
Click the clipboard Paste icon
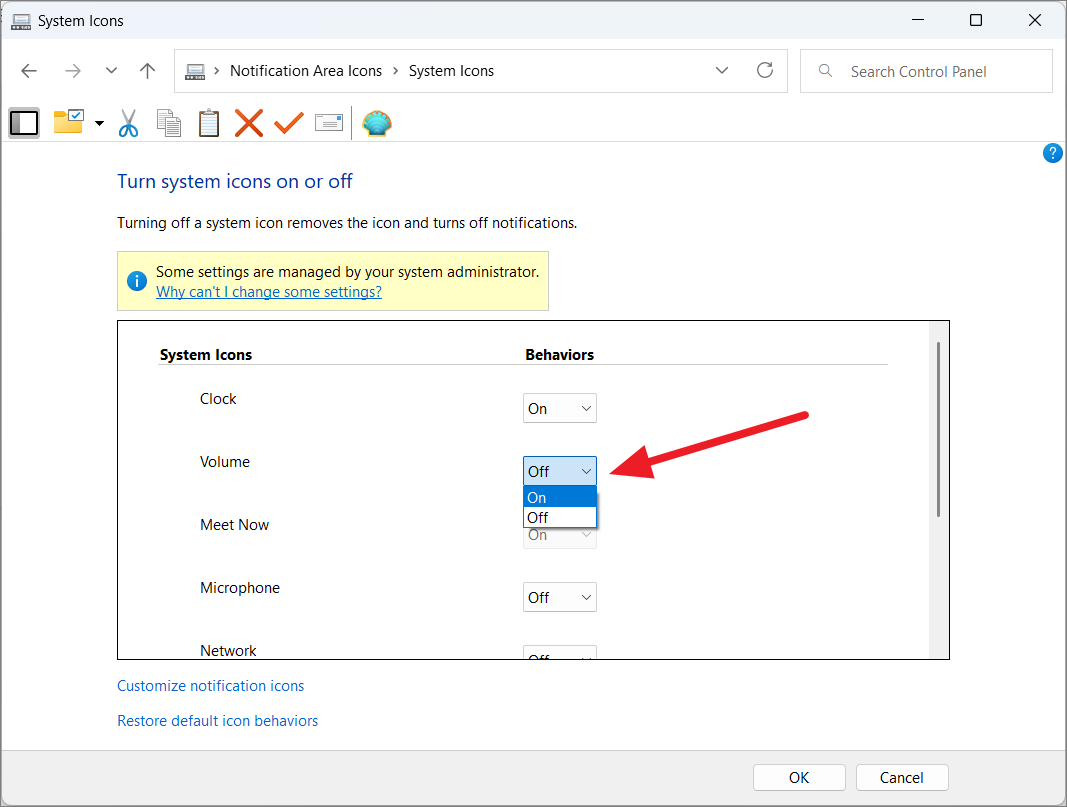click(x=208, y=123)
